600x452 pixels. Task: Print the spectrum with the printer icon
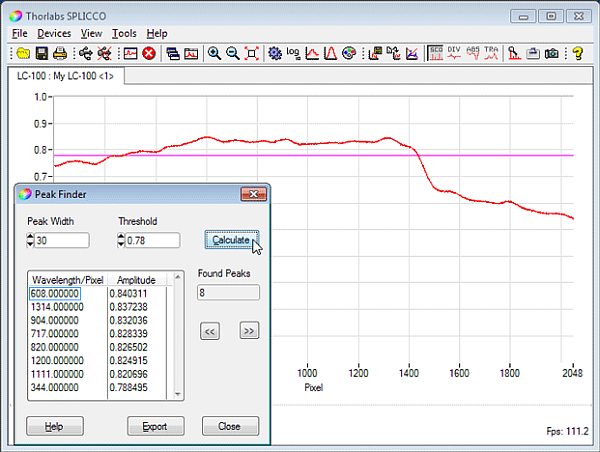click(x=60, y=53)
